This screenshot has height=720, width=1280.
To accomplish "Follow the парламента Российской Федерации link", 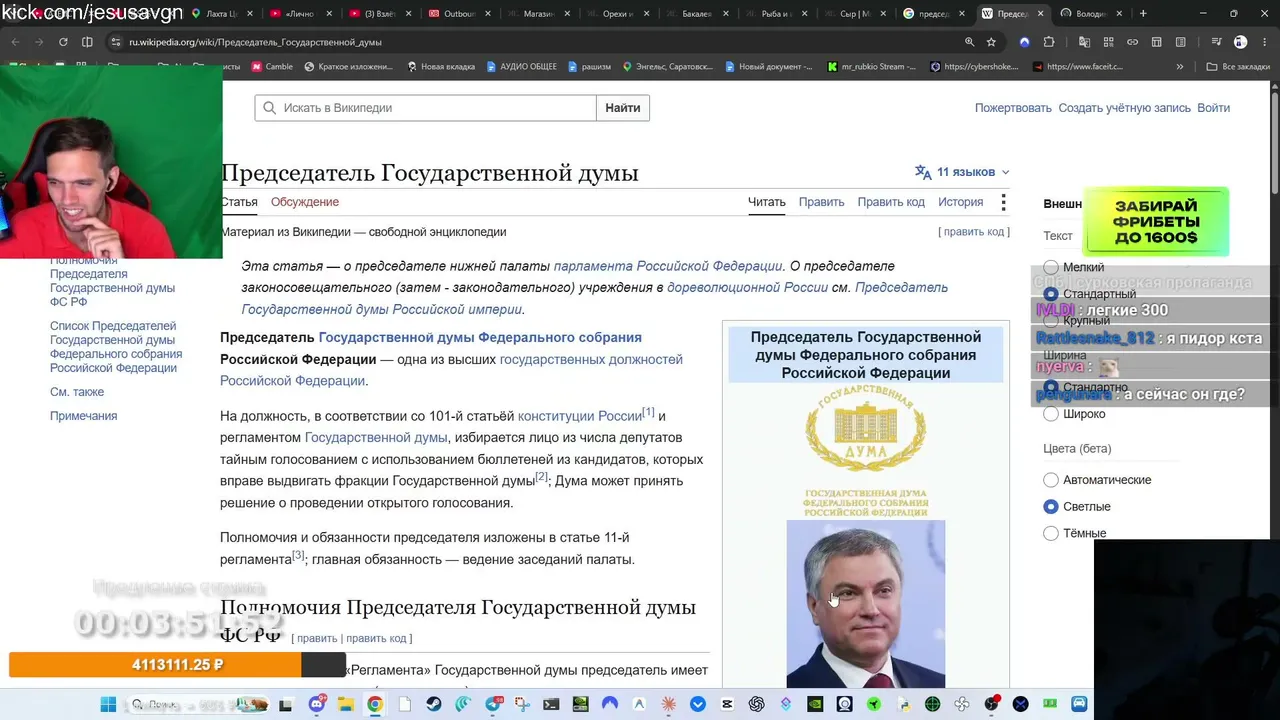I will coord(668,266).
